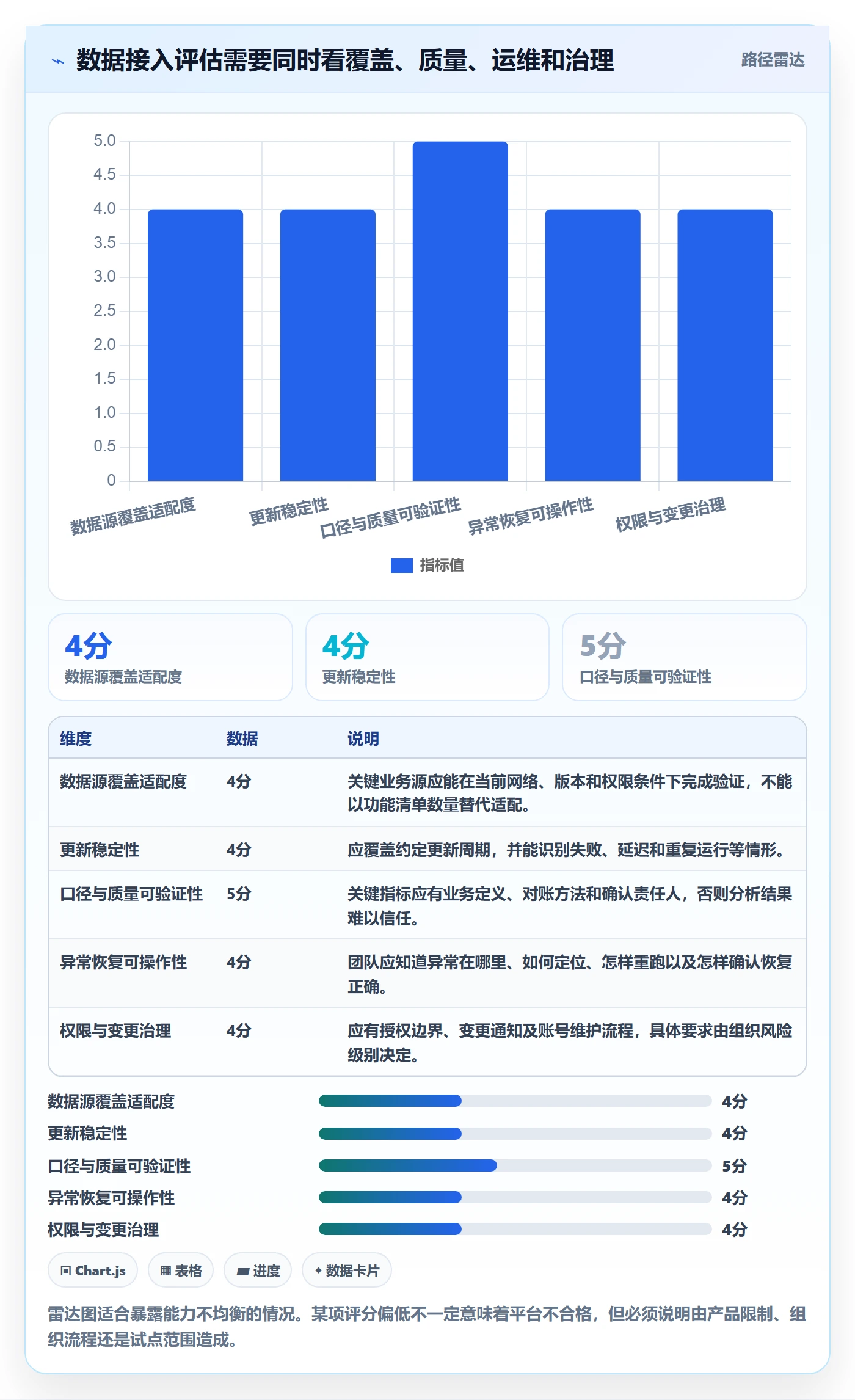The width and height of the screenshot is (855, 1400).
Task: Click the 异常恢复可操作性 progress bar
Action: coord(515,1197)
